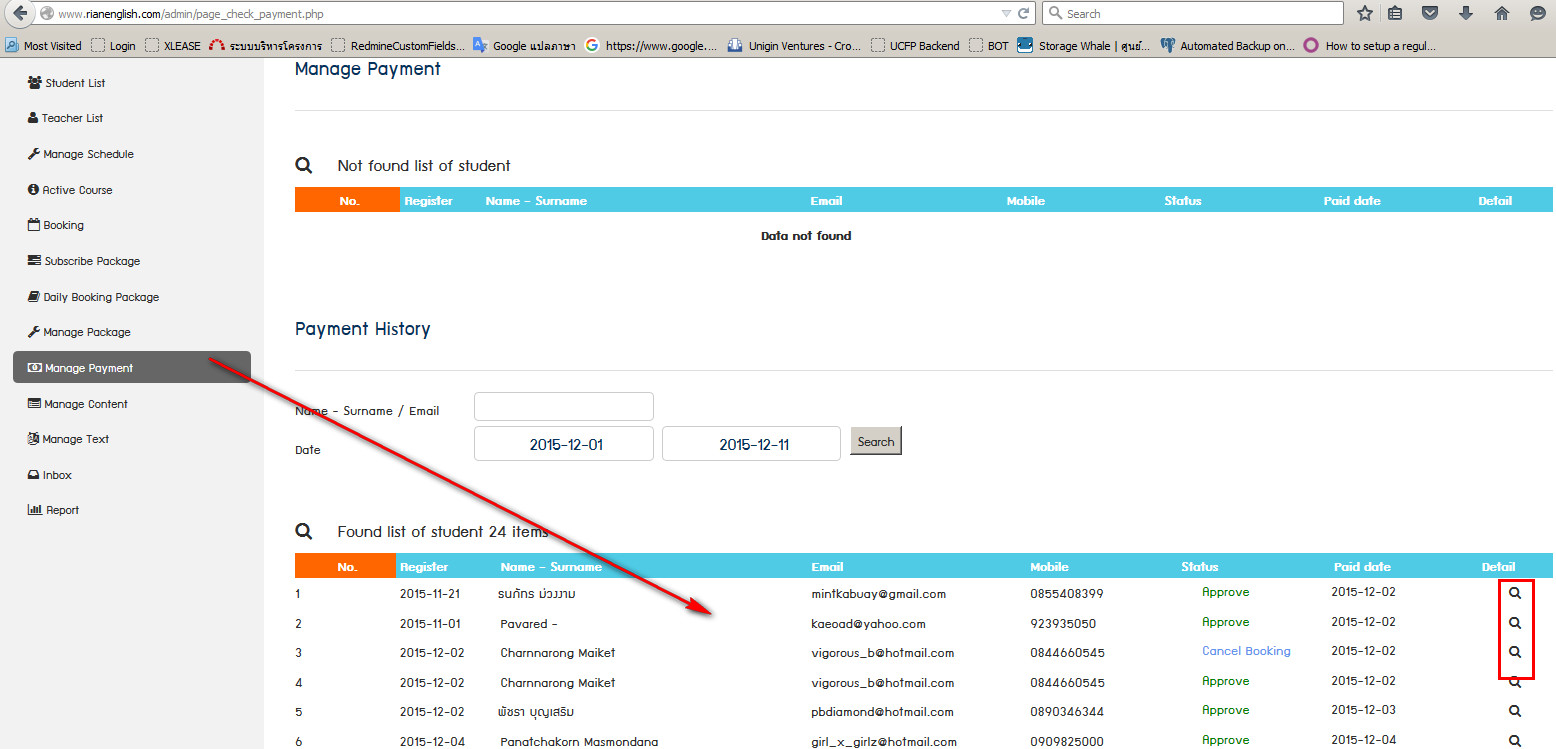This screenshot has height=749, width=1556.
Task: Click detail magnifier for row 5
Action: point(1515,711)
